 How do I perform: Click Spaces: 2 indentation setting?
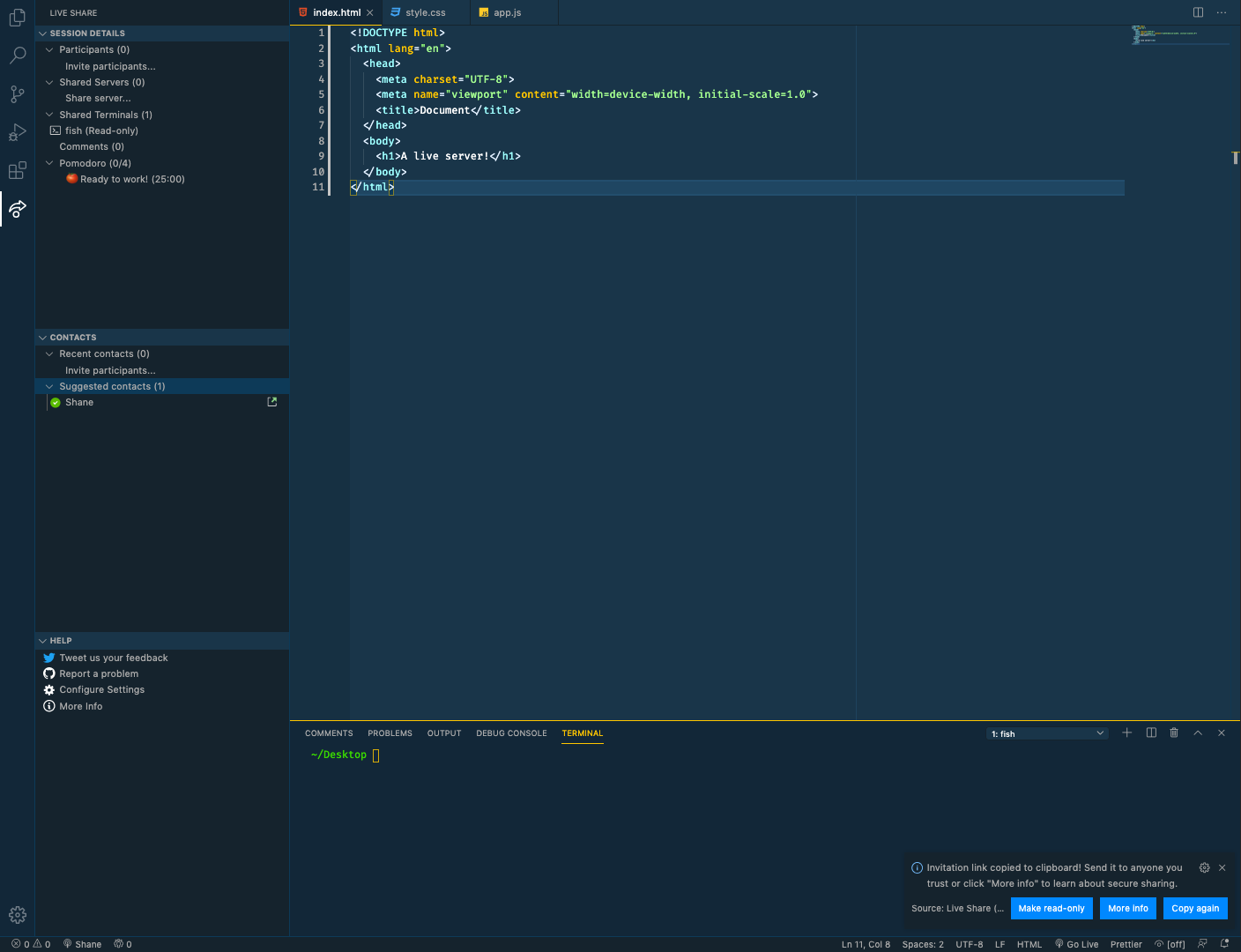click(923, 944)
